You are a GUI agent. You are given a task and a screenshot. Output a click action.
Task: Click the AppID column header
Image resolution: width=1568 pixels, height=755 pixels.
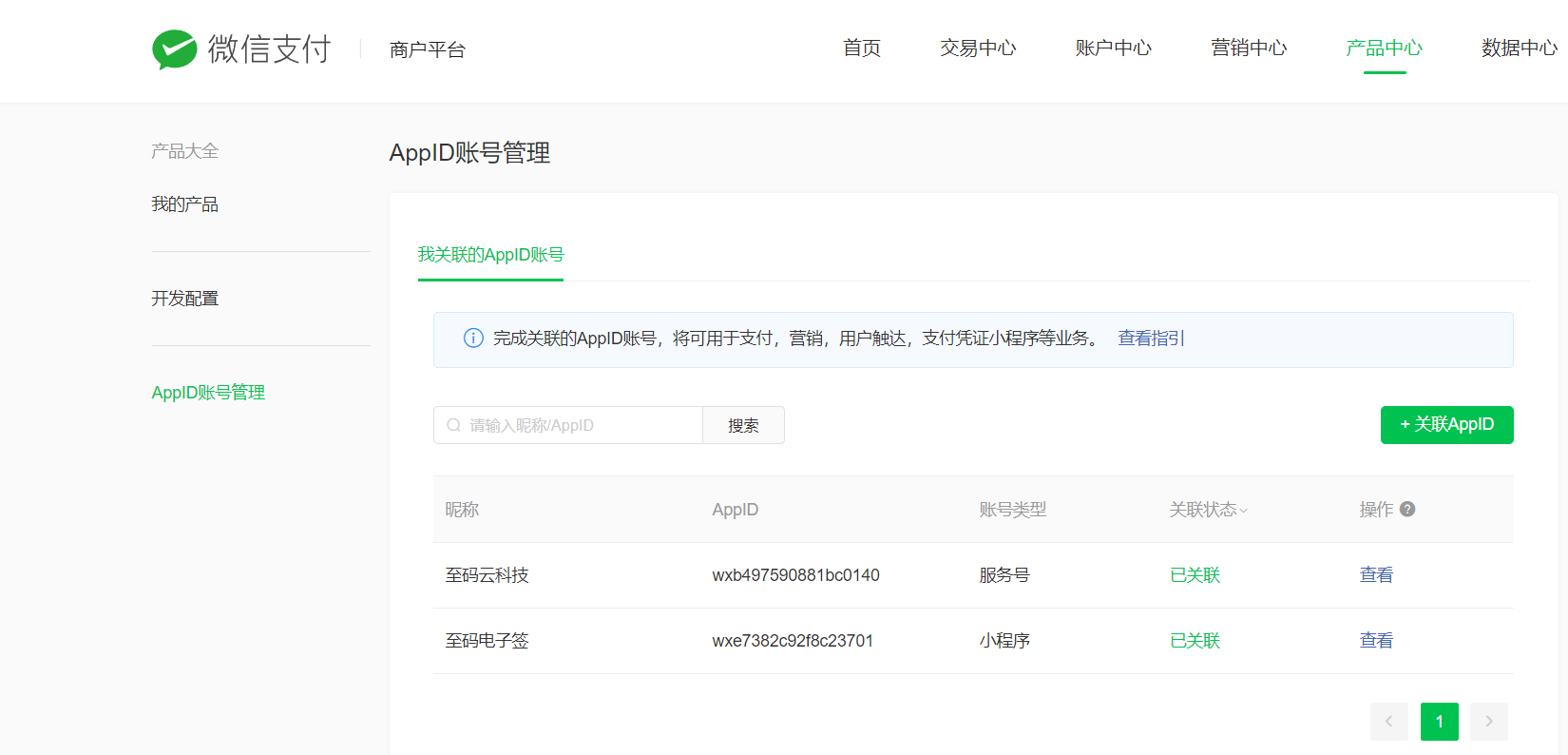tap(736, 510)
